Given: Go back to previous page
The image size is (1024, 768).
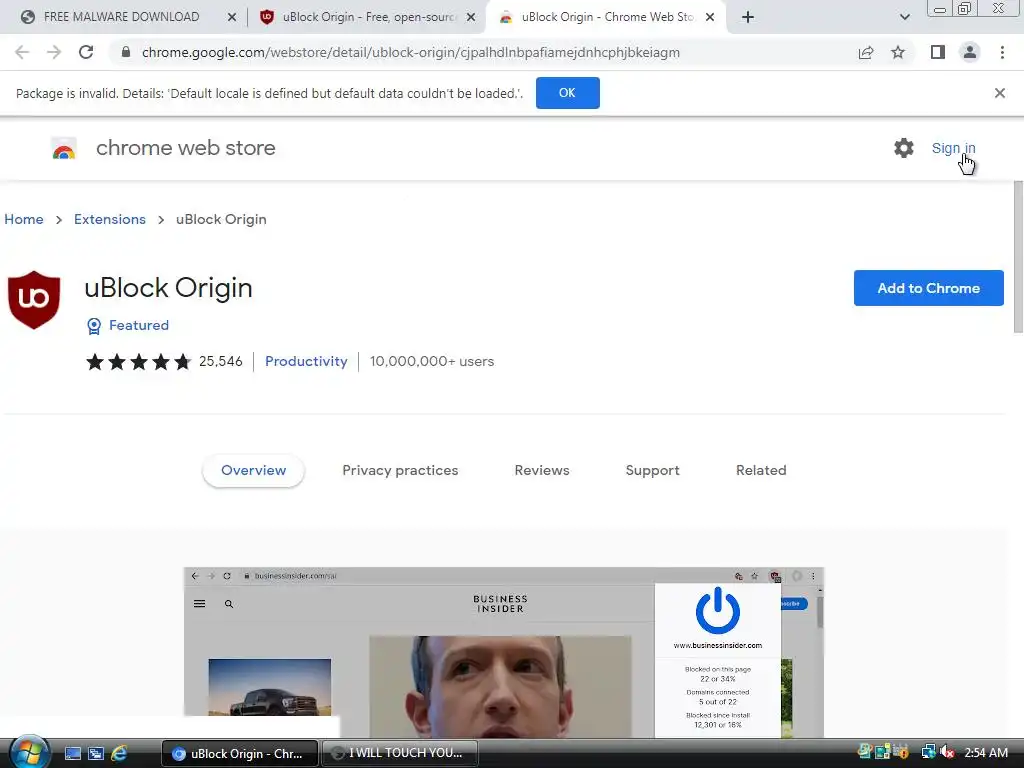Looking at the screenshot, I should coord(22,52).
